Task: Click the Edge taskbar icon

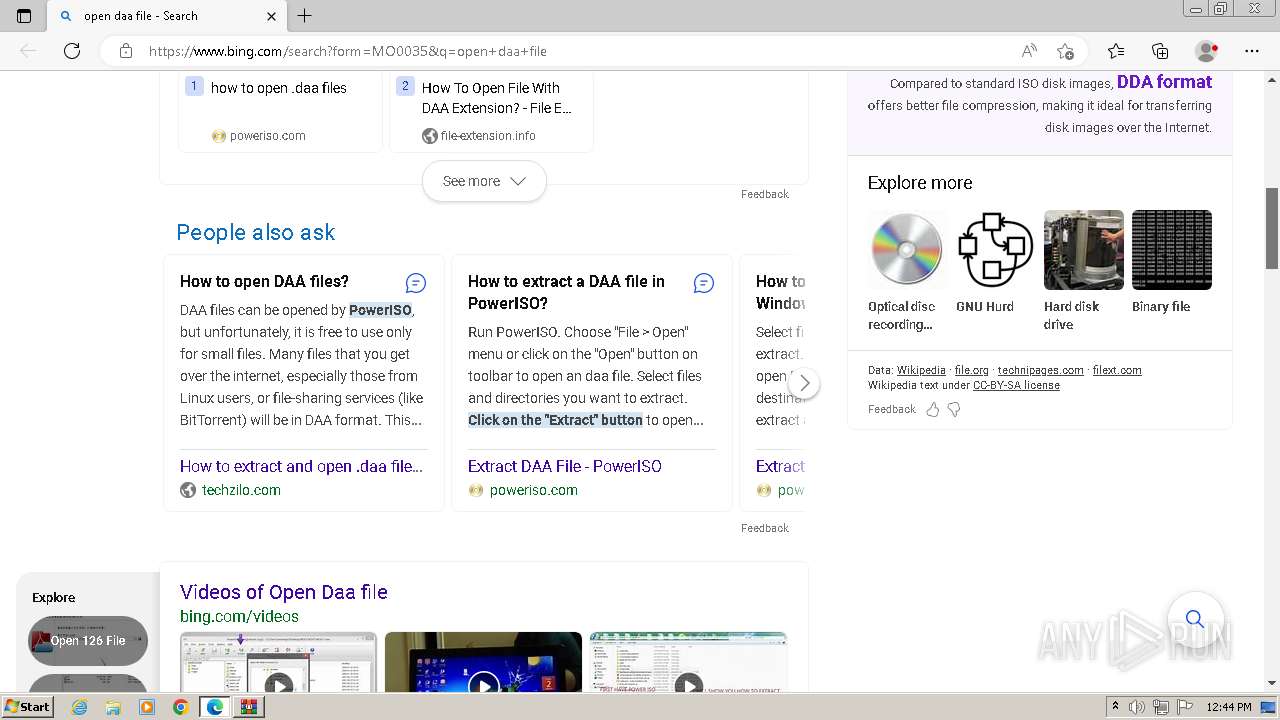Action: pos(214,707)
